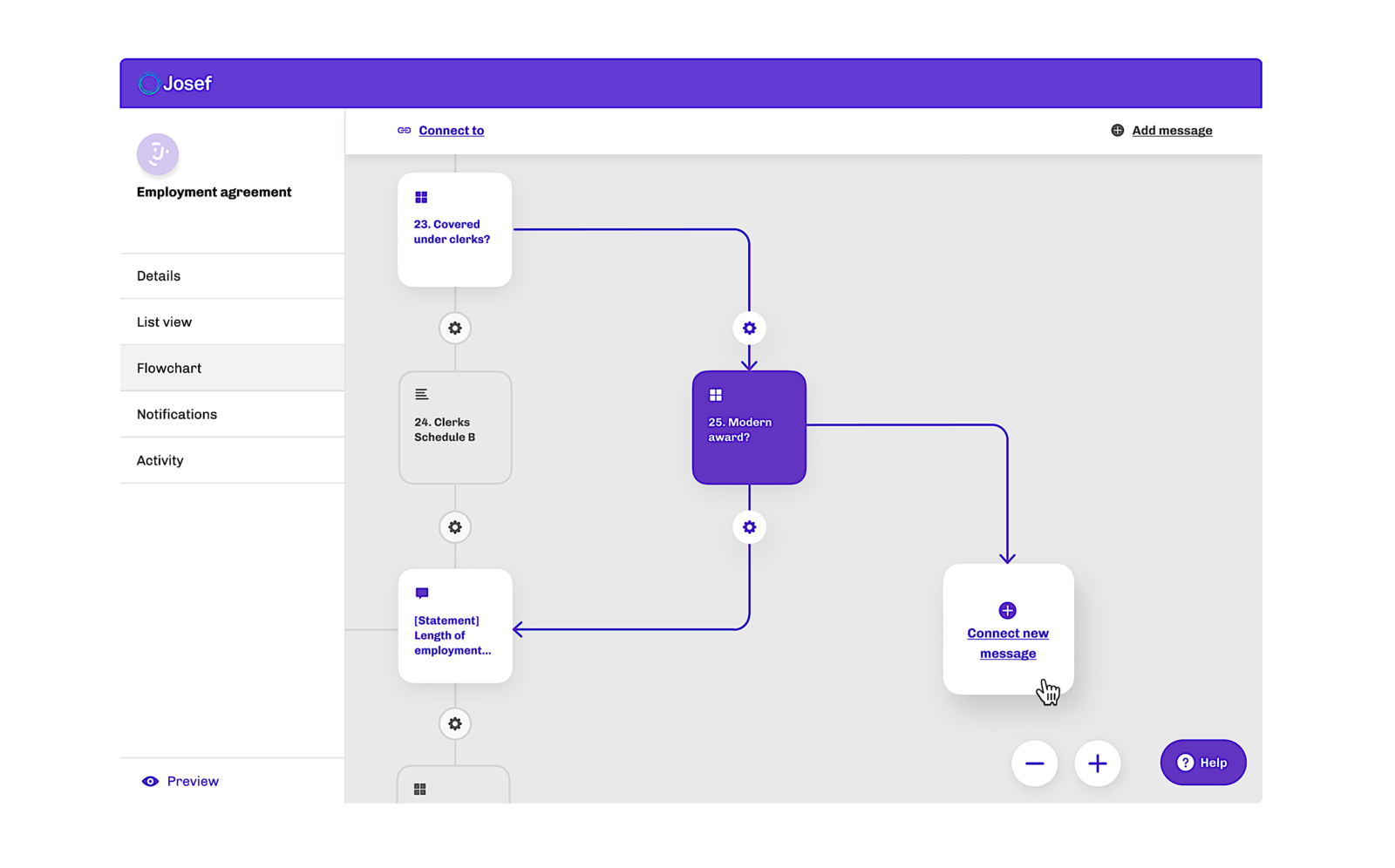
Task: Open the Activity section
Action: coord(232,461)
